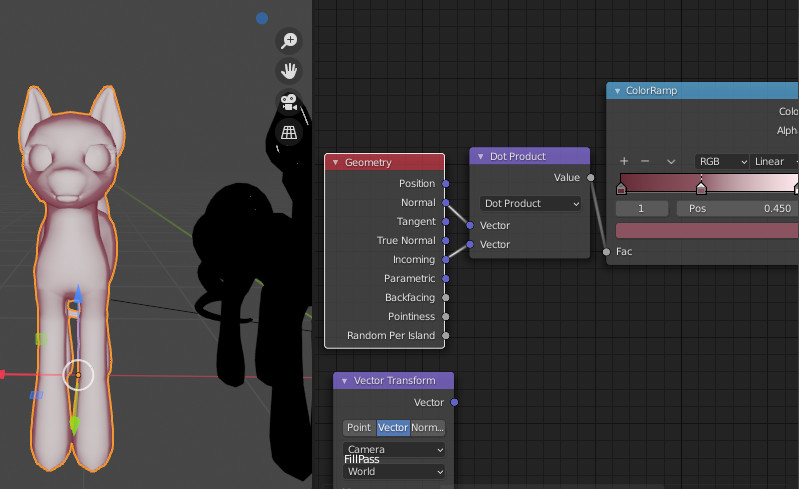Image resolution: width=799 pixels, height=489 pixels.
Task: Toggle the camera view icon
Action: 289,102
